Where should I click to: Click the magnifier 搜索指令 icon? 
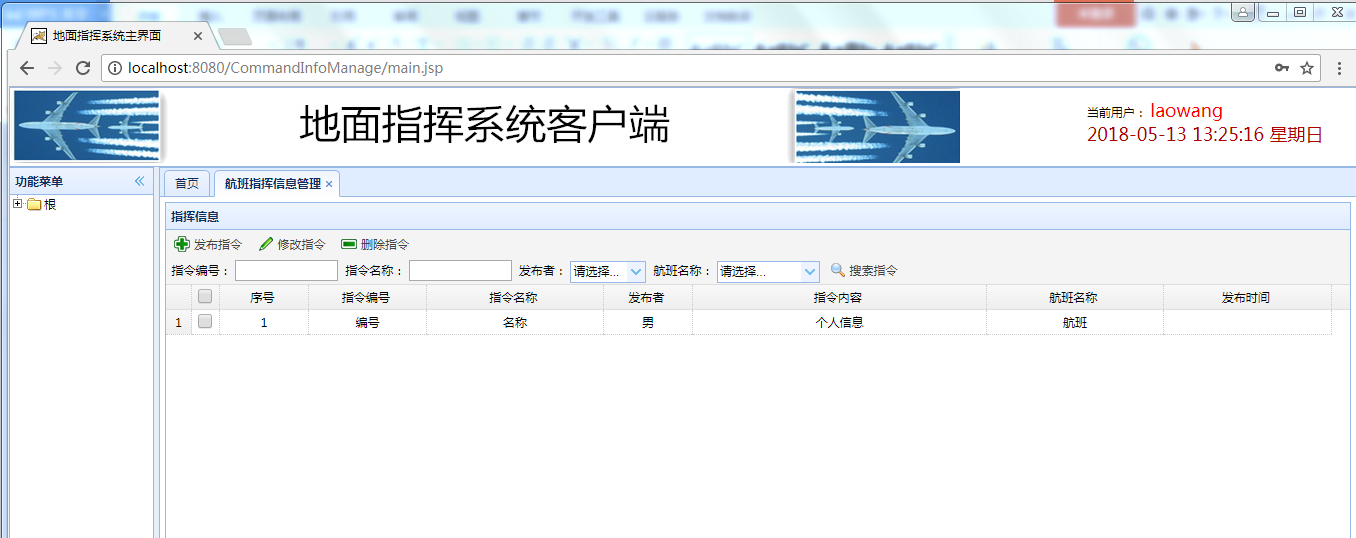(x=838, y=270)
